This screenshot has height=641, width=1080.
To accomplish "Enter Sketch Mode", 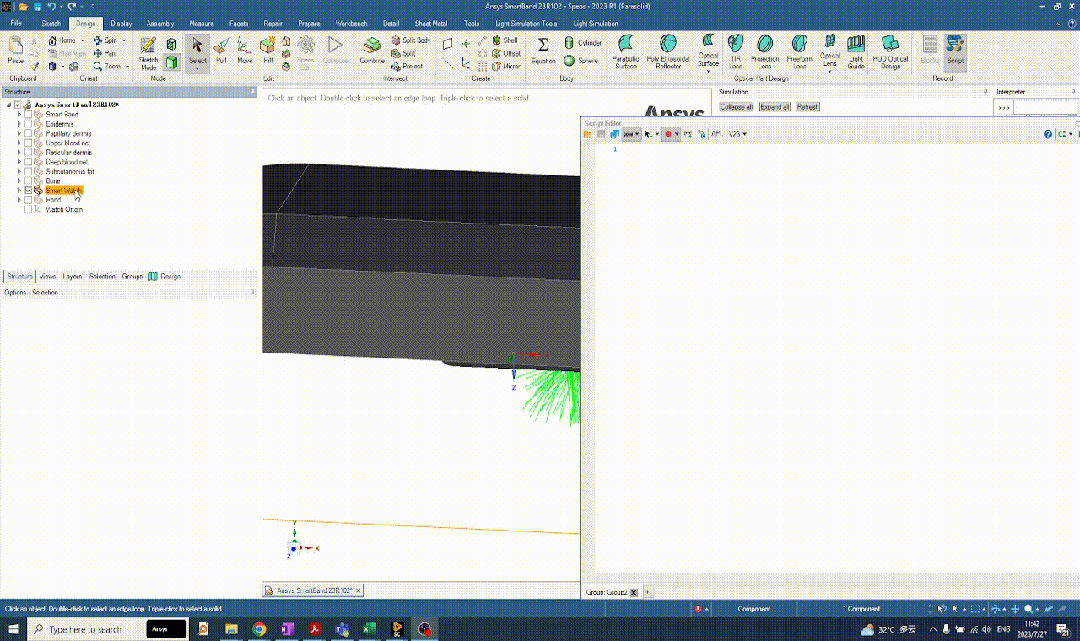I will 148,53.
